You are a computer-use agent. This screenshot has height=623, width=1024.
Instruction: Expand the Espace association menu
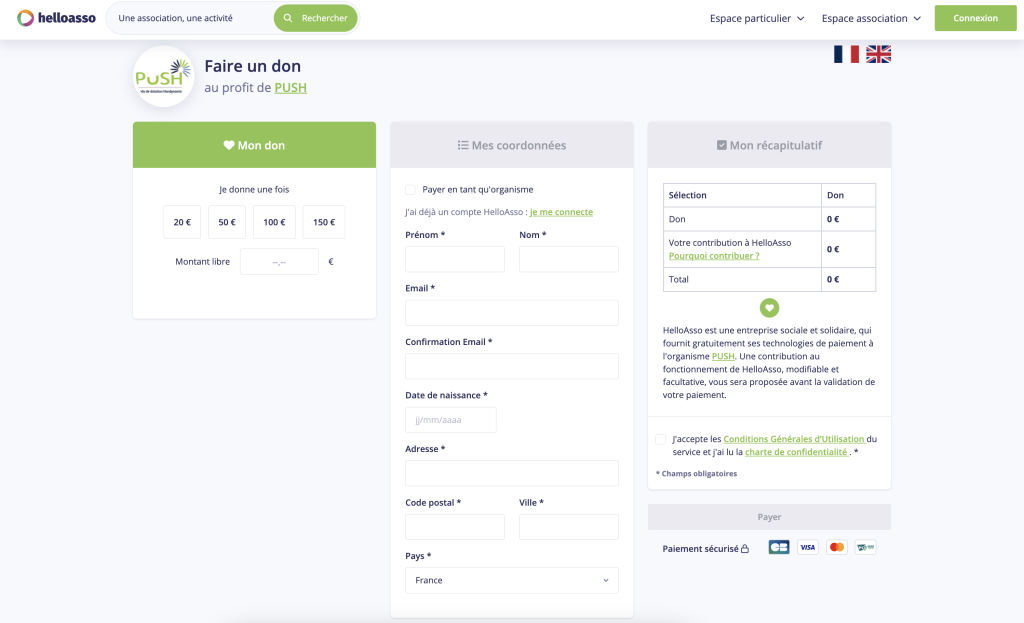(871, 18)
